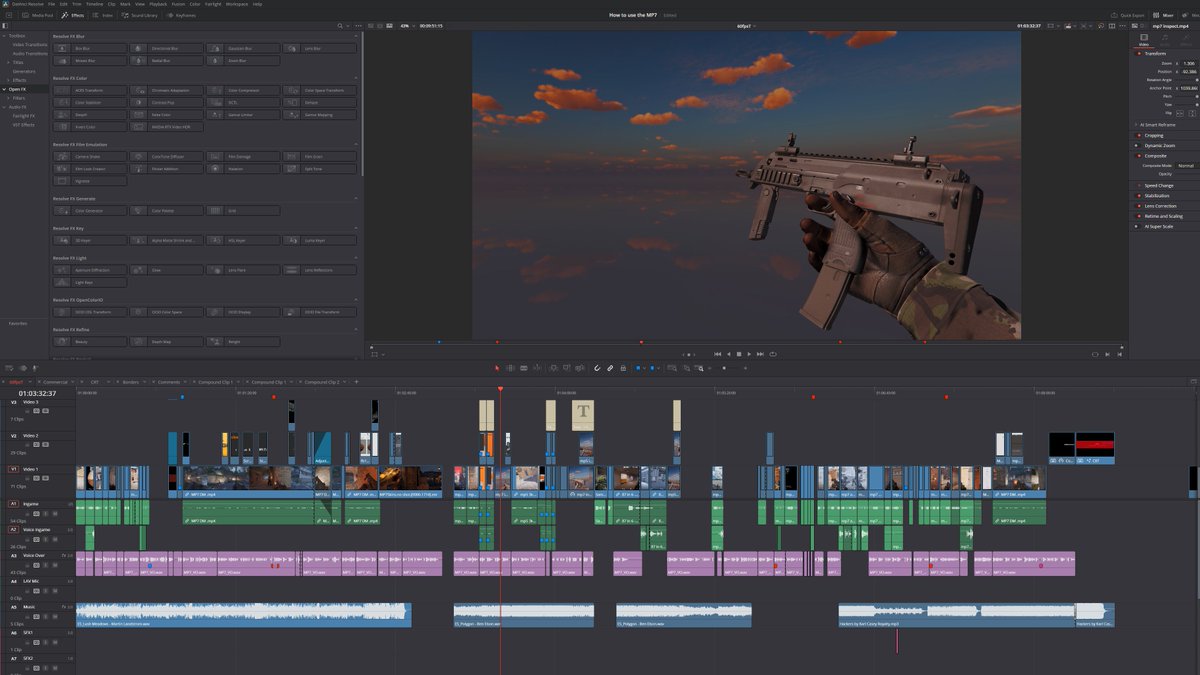Toggle the Effects panel button
This screenshot has width=1200, height=675.
point(74,16)
